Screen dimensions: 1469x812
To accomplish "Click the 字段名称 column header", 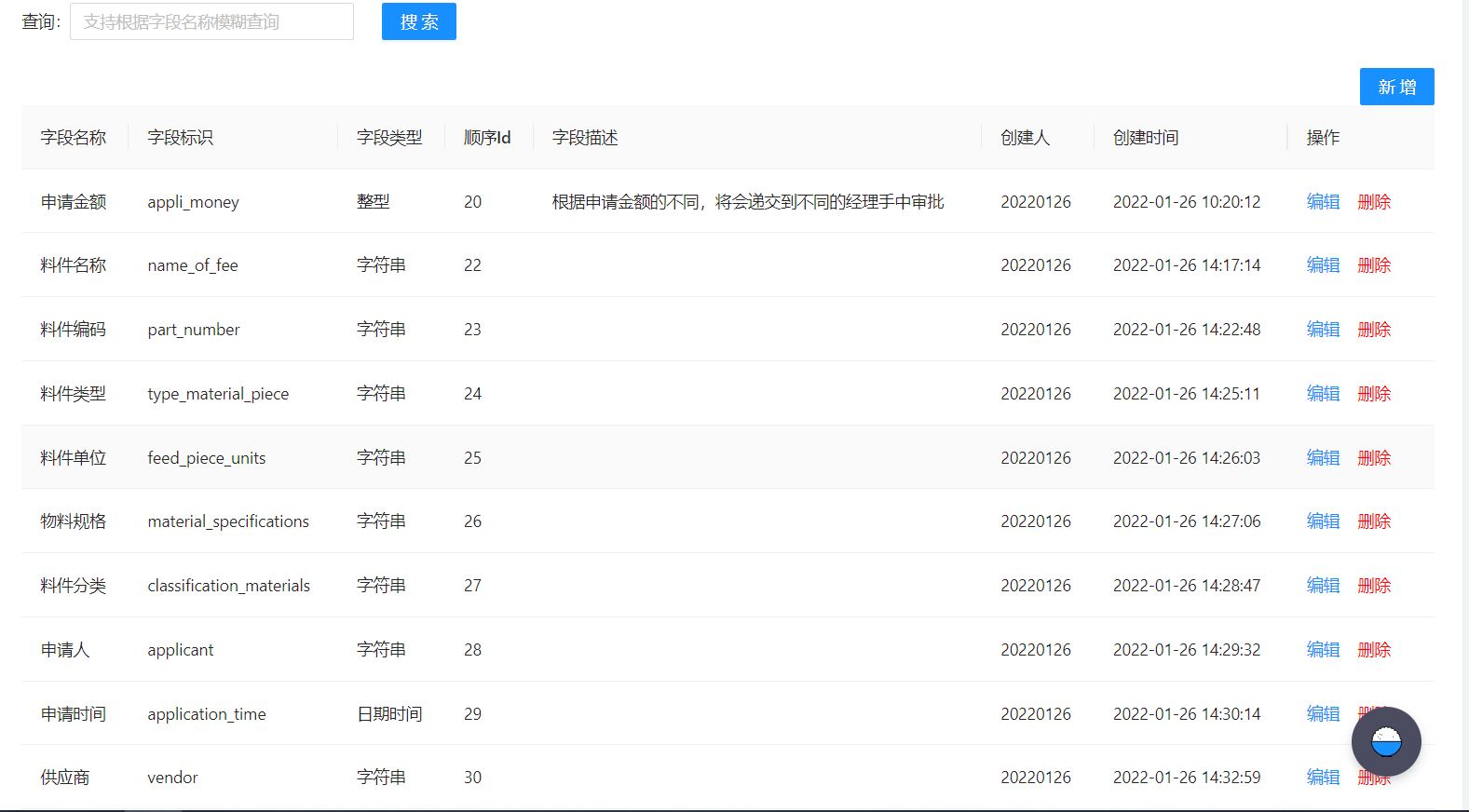I will click(74, 137).
